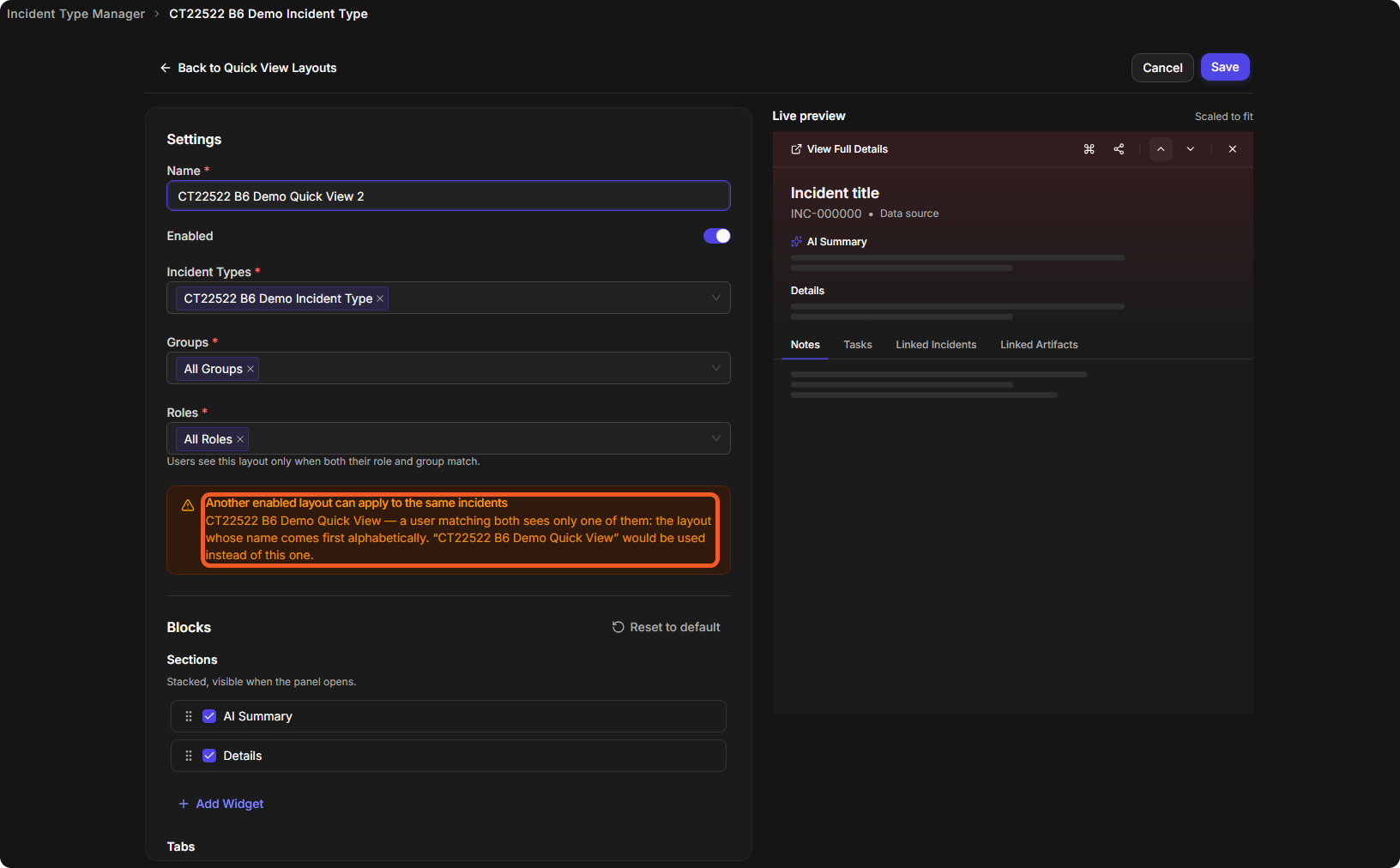The height and width of the screenshot is (868, 1400).
Task: Click the Reset to default button
Action: [x=666, y=627]
